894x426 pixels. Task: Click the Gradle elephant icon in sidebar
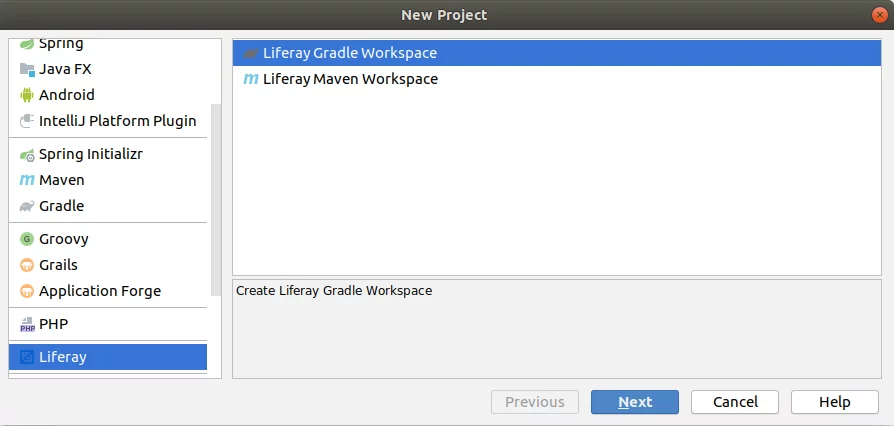click(27, 206)
